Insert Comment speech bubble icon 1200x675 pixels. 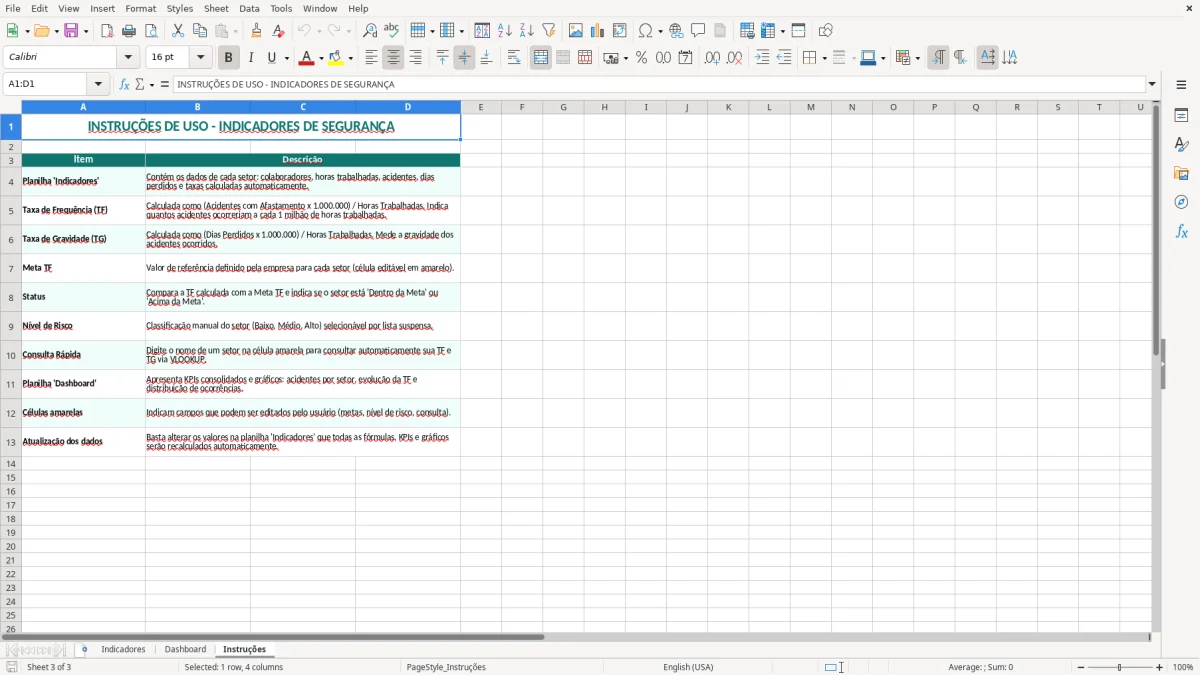[699, 31]
